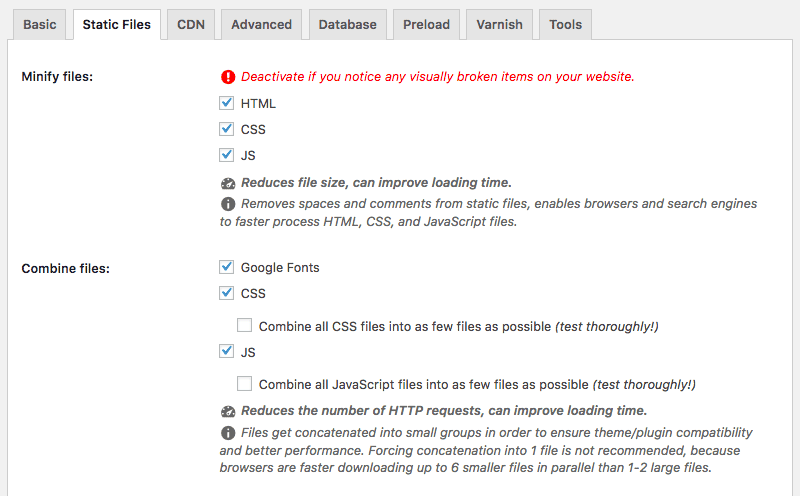
Task: Click the speedometer icon under Combine files
Action: (228, 411)
